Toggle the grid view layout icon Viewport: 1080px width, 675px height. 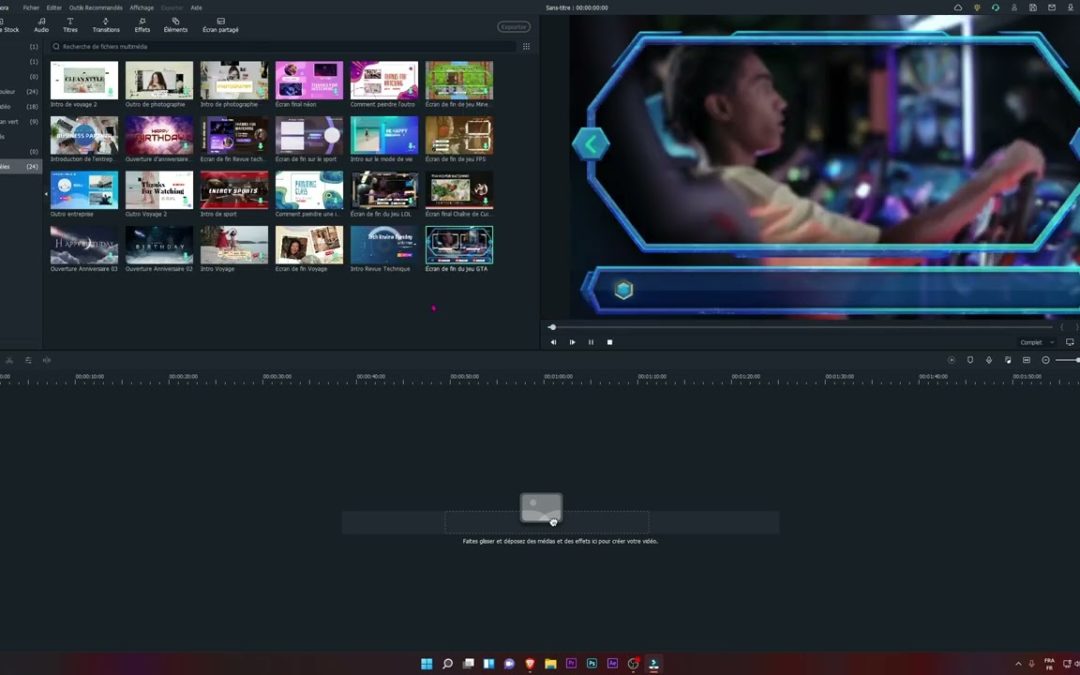[526, 46]
